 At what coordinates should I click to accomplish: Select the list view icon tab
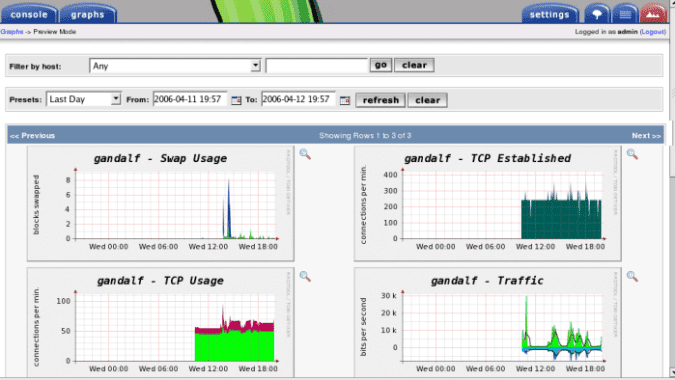tap(625, 14)
